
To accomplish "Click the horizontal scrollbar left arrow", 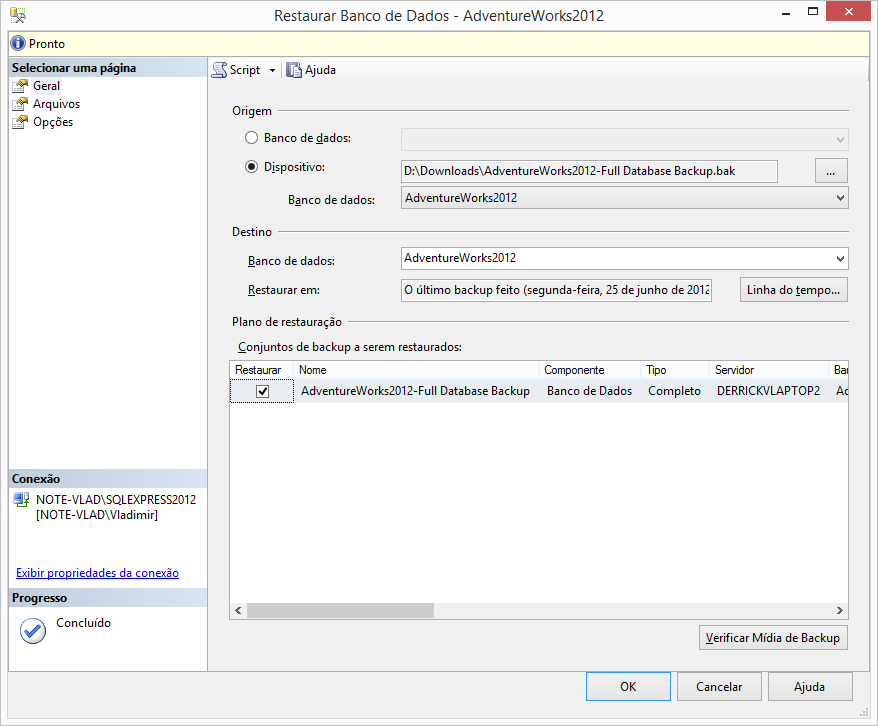I will click(x=238, y=611).
